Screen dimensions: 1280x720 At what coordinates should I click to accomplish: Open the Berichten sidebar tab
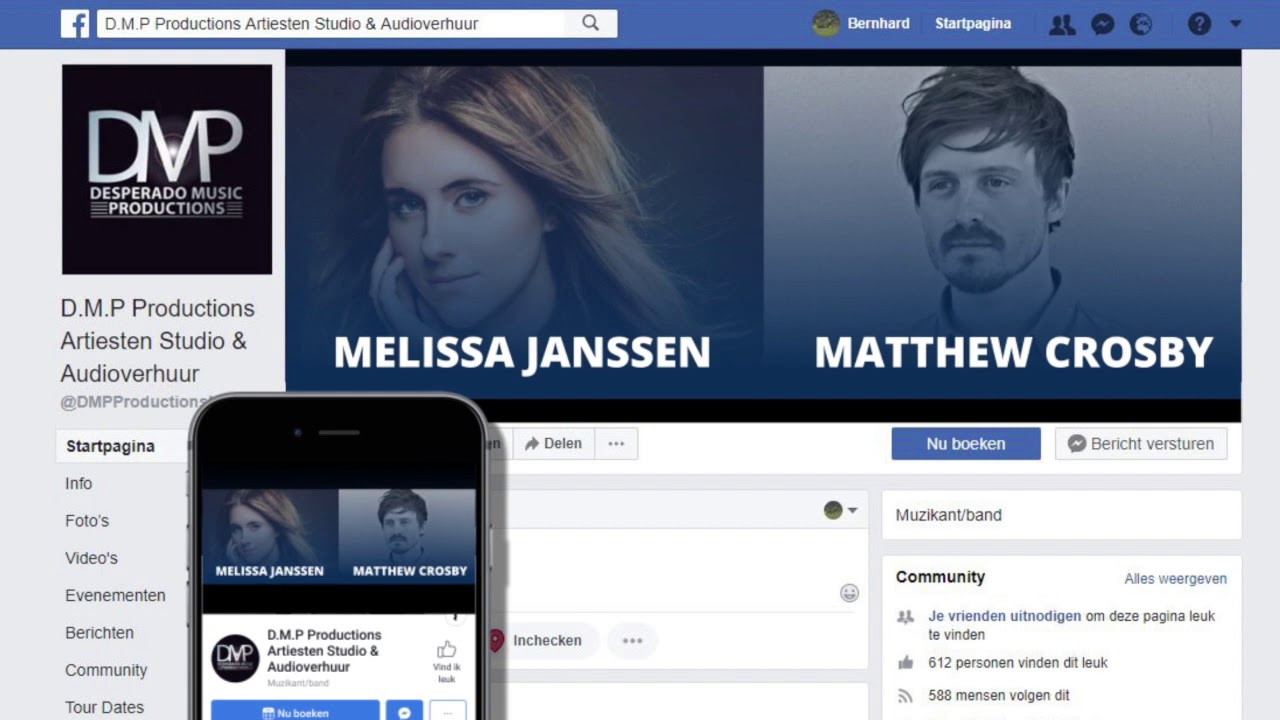[99, 632]
